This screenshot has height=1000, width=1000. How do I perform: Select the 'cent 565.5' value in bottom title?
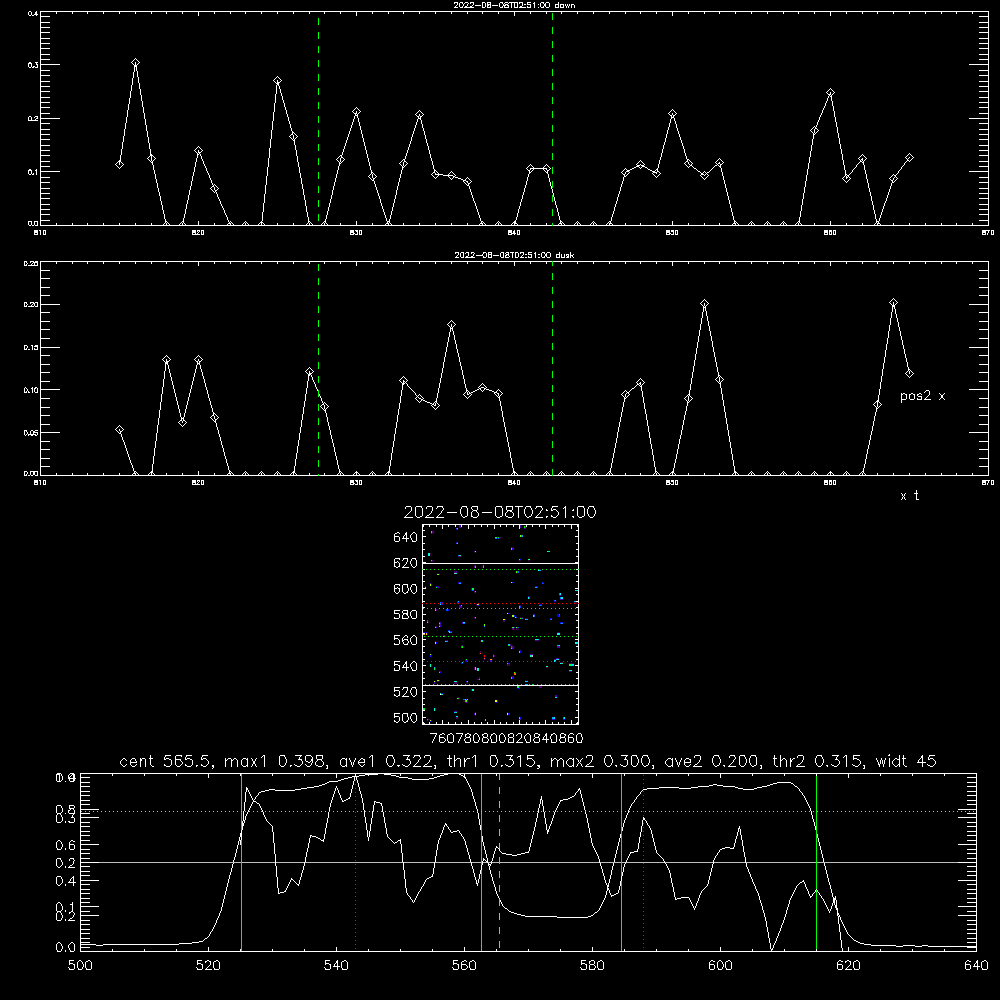coord(165,761)
